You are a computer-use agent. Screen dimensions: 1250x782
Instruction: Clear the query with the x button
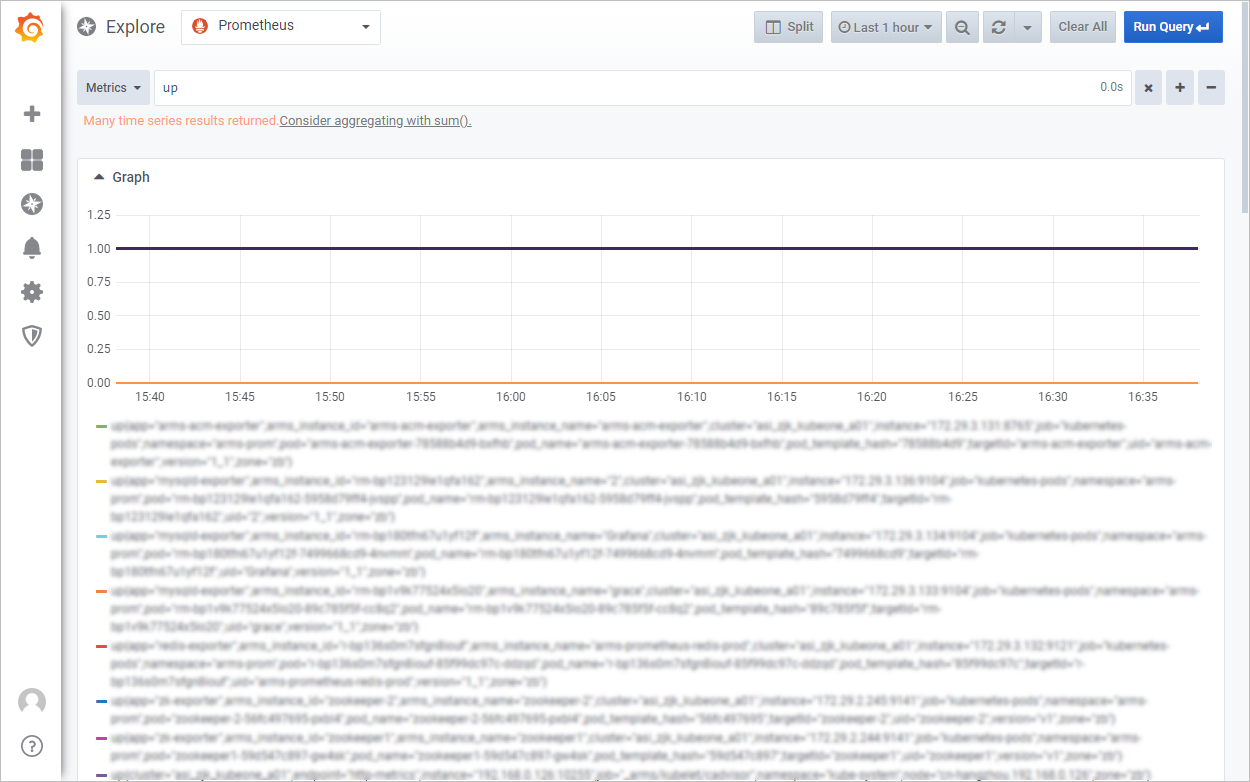pyautogui.click(x=1148, y=88)
